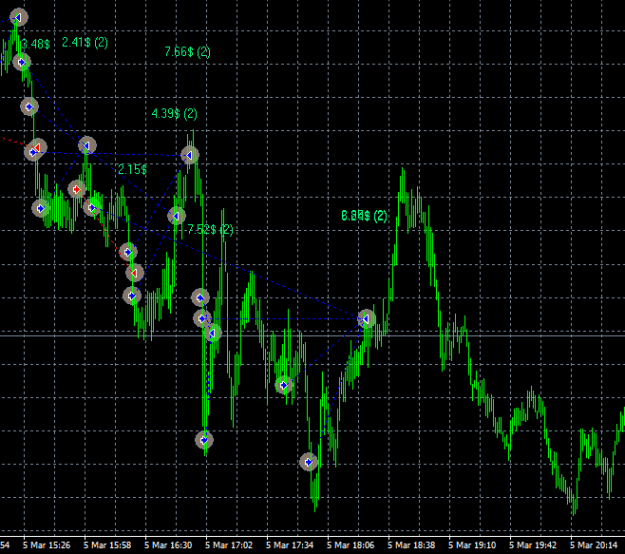625x554 pixels.
Task: Click the 7.66$ (2) profit label
Action: point(187,51)
